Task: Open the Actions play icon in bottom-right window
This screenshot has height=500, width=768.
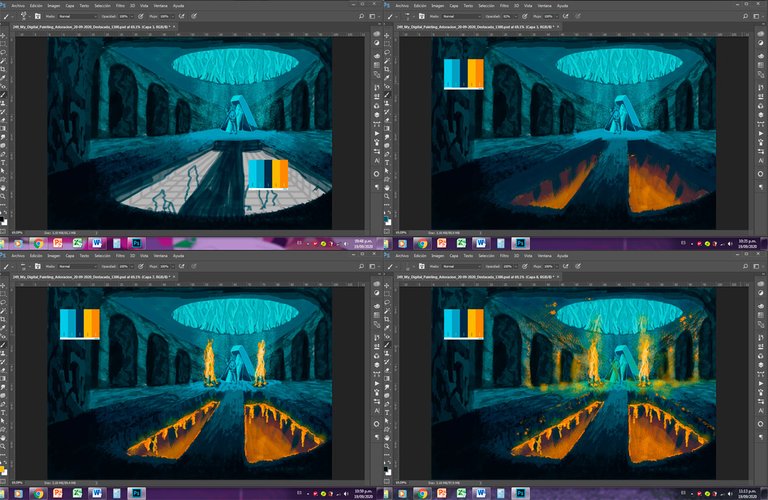Action: tap(760, 383)
